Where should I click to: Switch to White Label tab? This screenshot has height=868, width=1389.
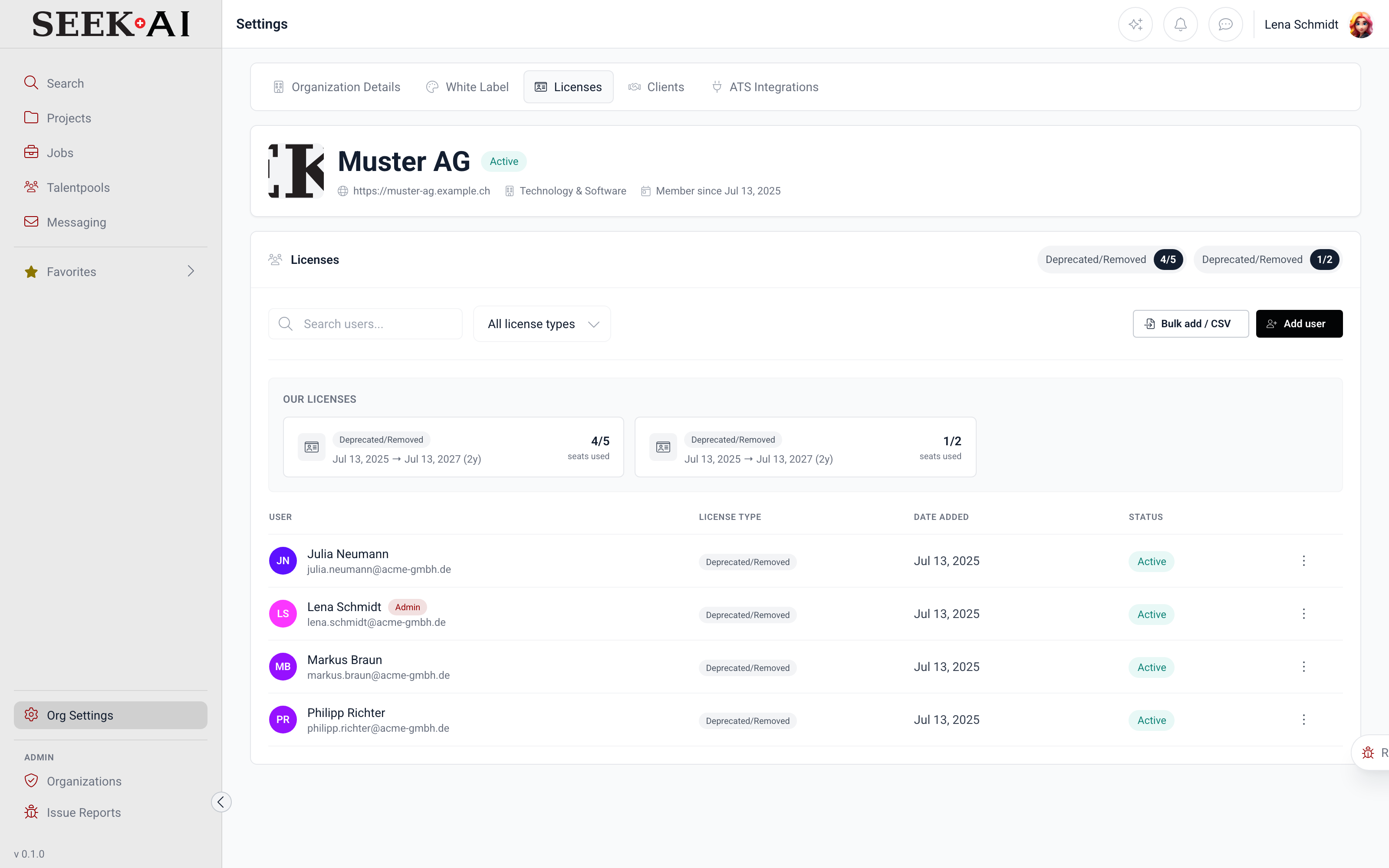(x=467, y=87)
